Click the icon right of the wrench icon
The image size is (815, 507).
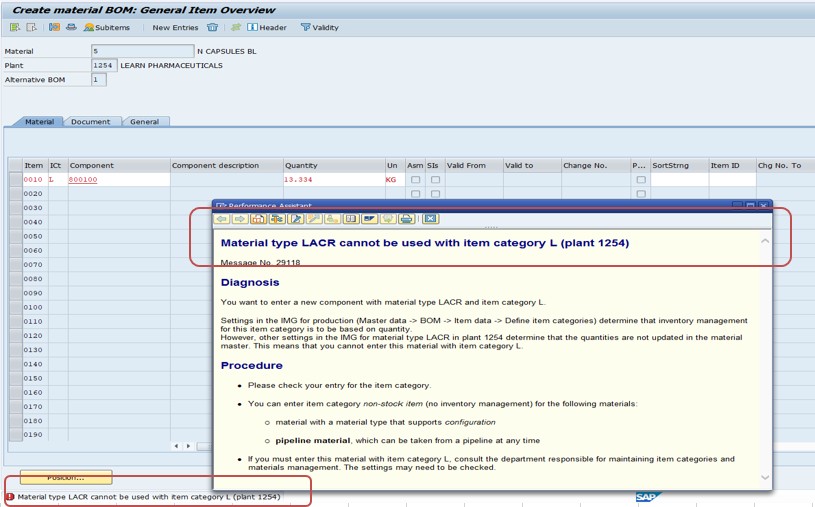(332, 219)
